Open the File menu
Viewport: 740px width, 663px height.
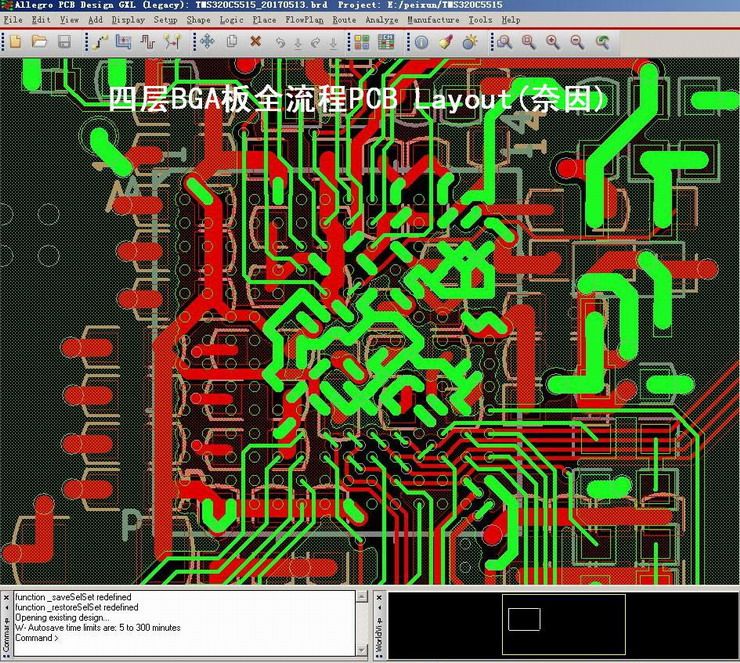pos(13,20)
